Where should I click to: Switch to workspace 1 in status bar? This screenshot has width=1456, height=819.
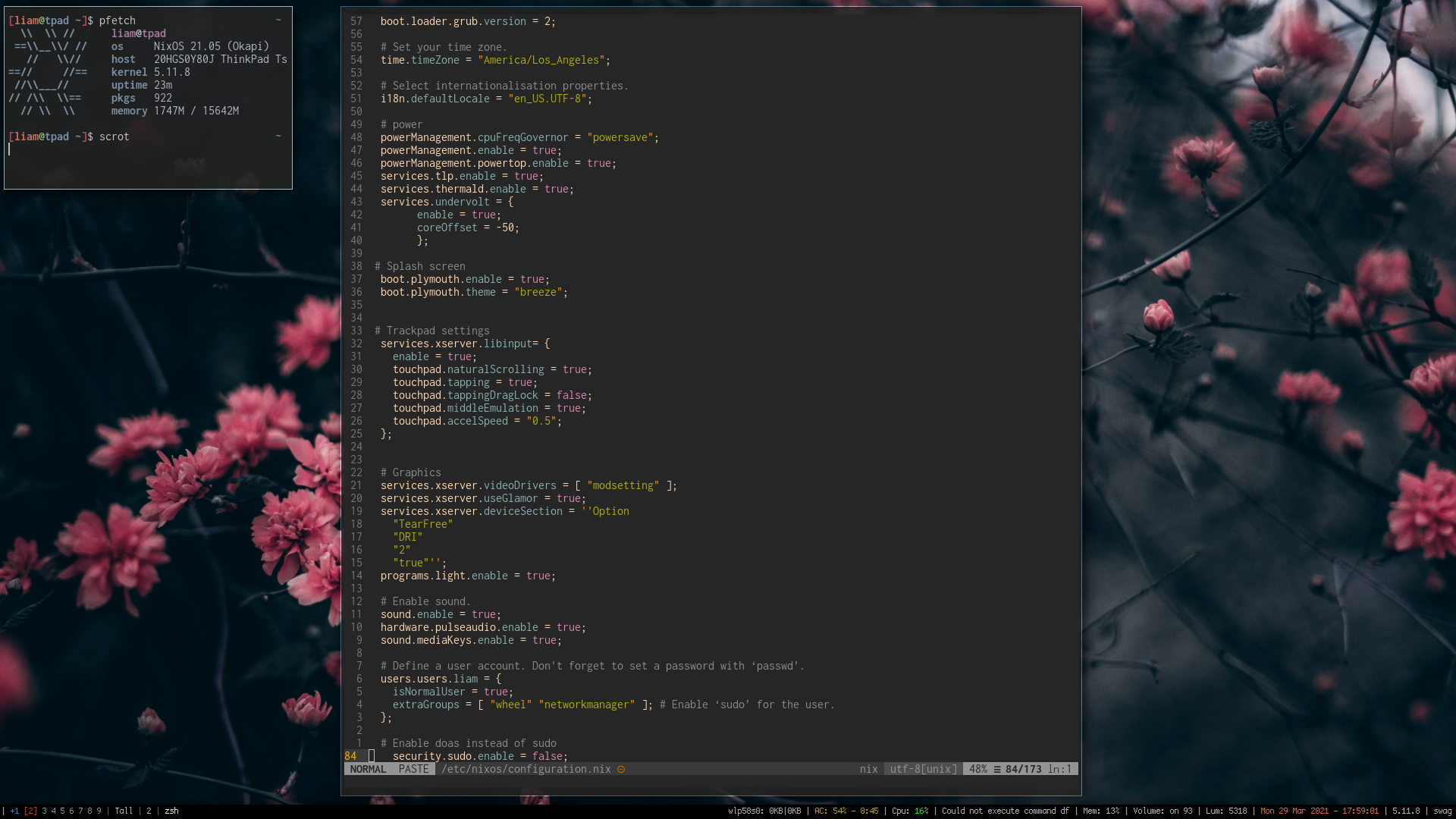[x=14, y=811]
